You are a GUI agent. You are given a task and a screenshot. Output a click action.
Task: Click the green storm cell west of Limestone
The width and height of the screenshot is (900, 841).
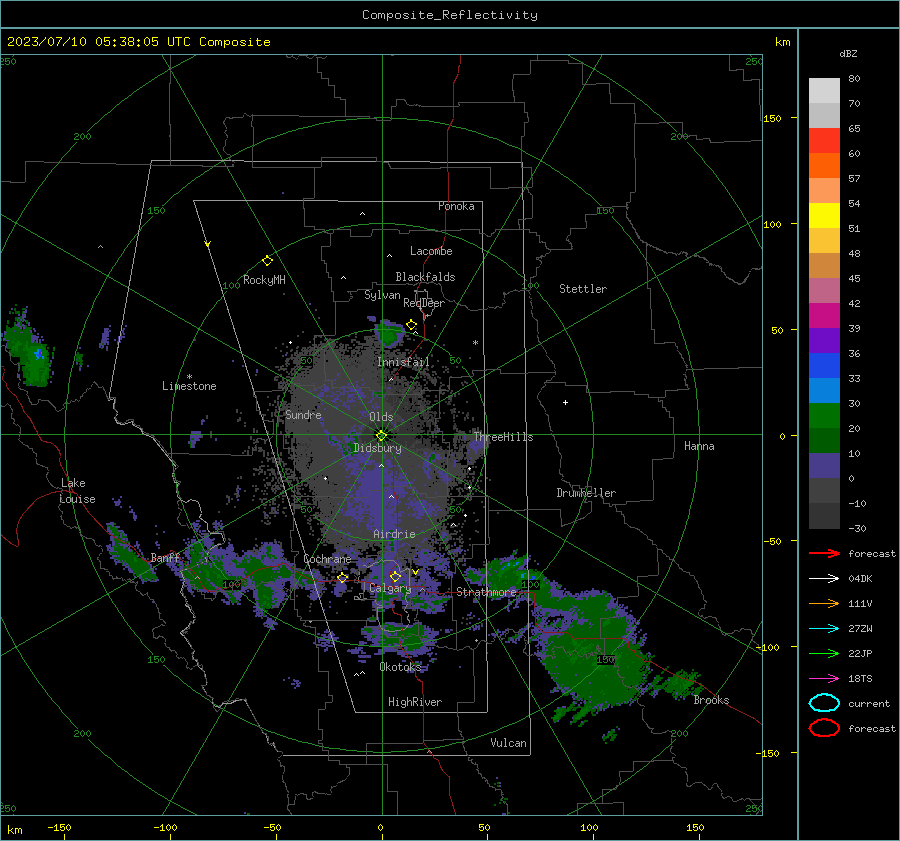tap(29, 350)
